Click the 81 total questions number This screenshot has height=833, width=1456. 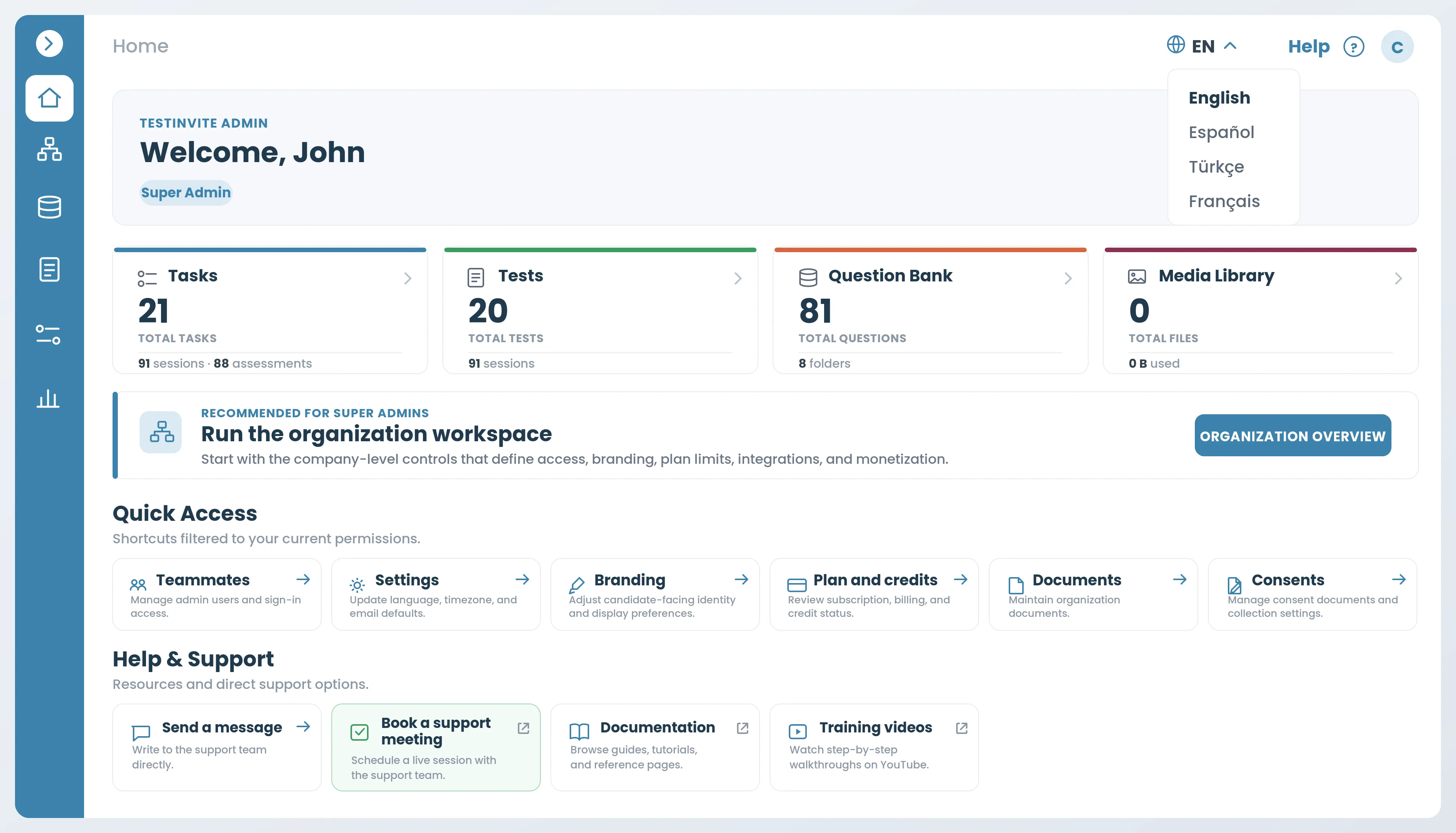click(815, 311)
